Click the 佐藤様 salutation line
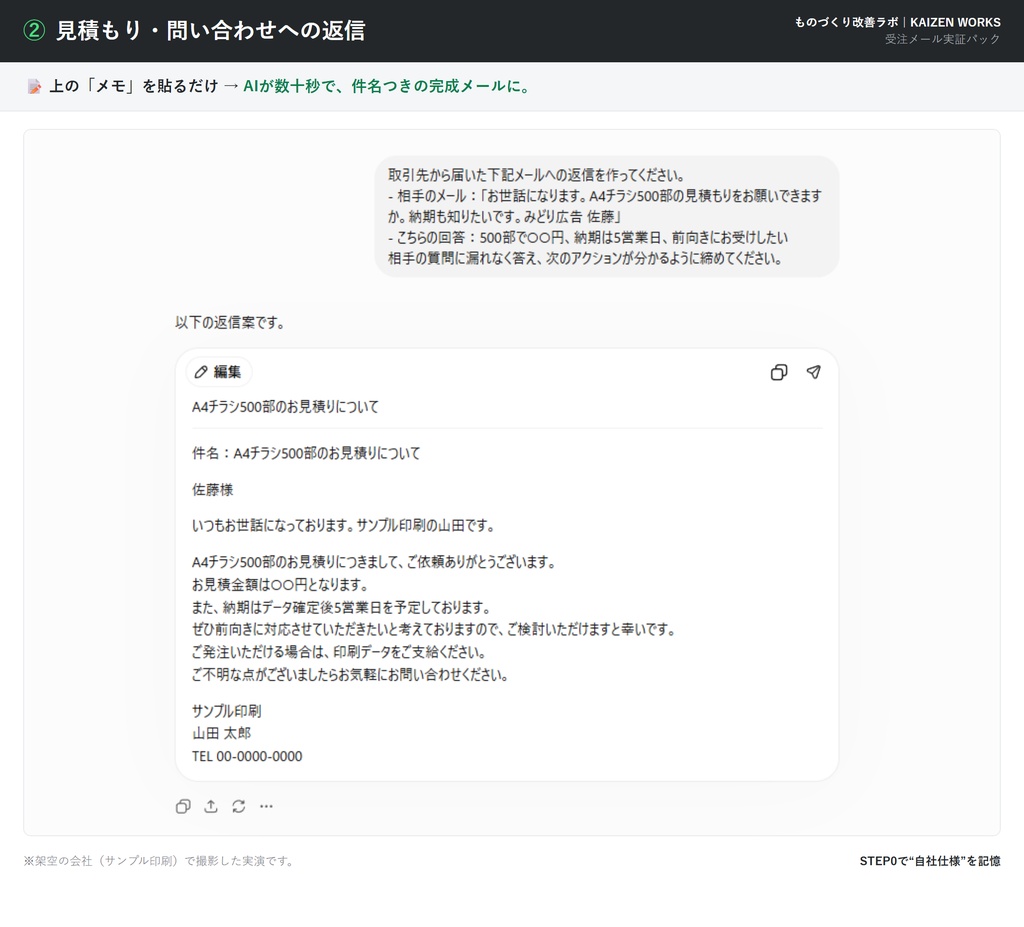This screenshot has width=1024, height=927. (x=212, y=489)
